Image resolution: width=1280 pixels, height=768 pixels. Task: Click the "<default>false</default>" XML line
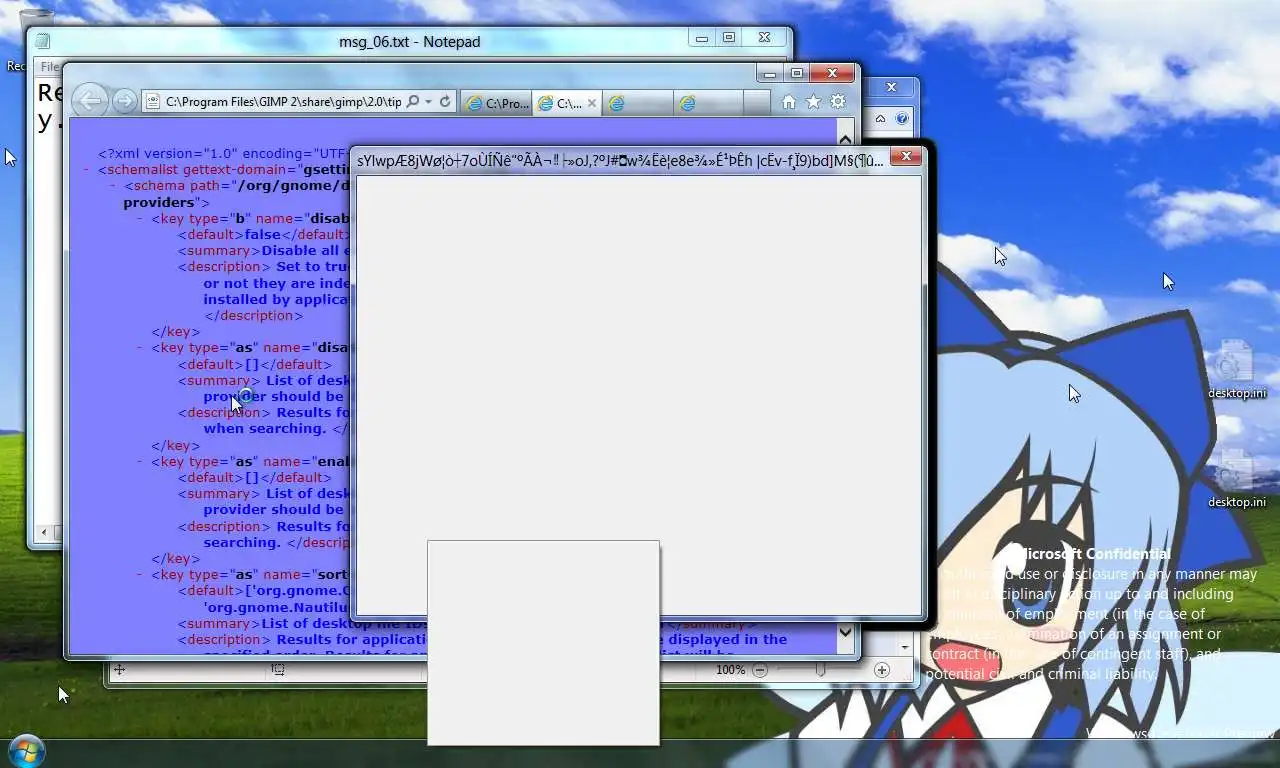[262, 235]
